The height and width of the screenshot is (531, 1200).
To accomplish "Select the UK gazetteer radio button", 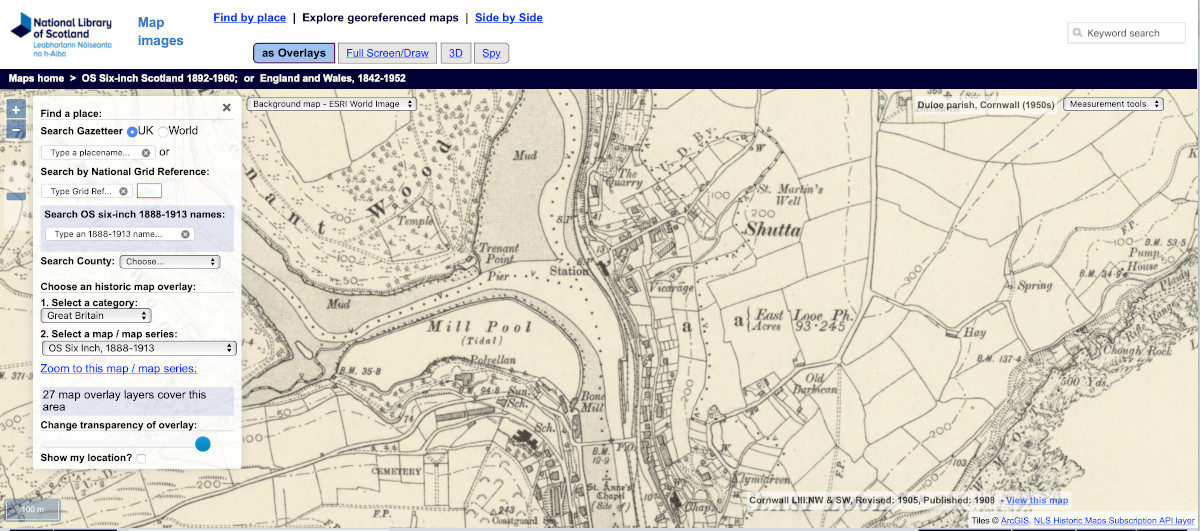I will click(132, 131).
